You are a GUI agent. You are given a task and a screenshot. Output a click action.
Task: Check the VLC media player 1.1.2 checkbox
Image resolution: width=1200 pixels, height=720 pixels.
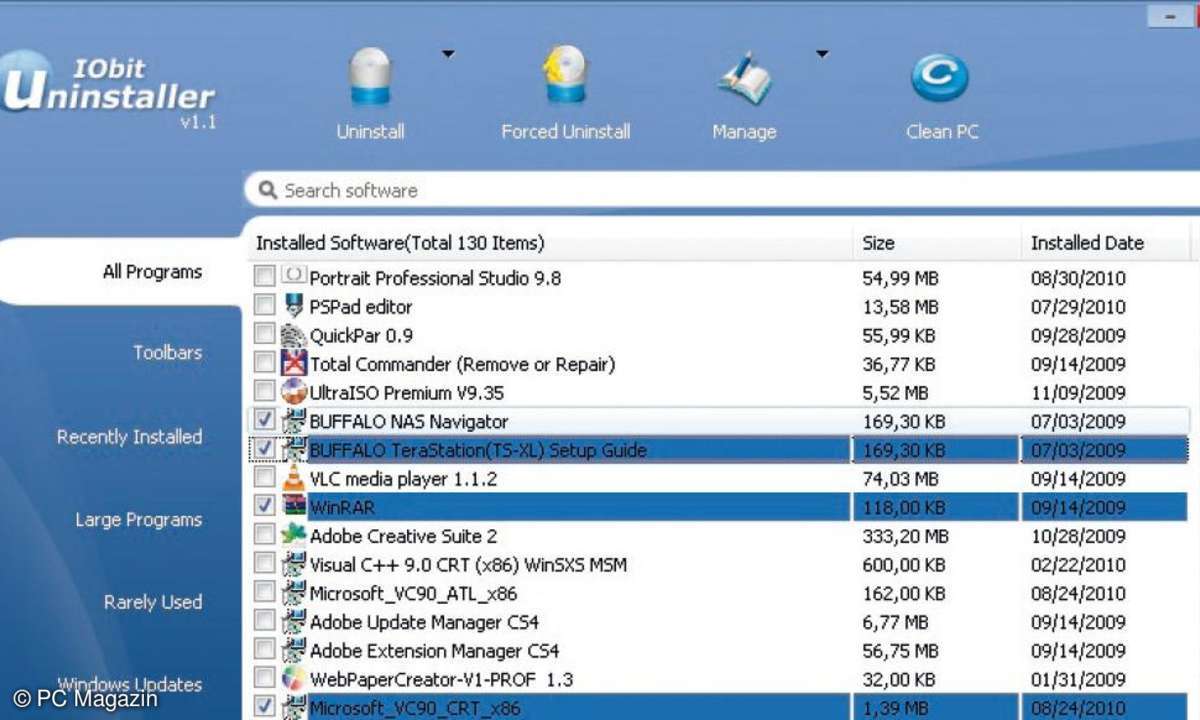pyautogui.click(x=264, y=477)
